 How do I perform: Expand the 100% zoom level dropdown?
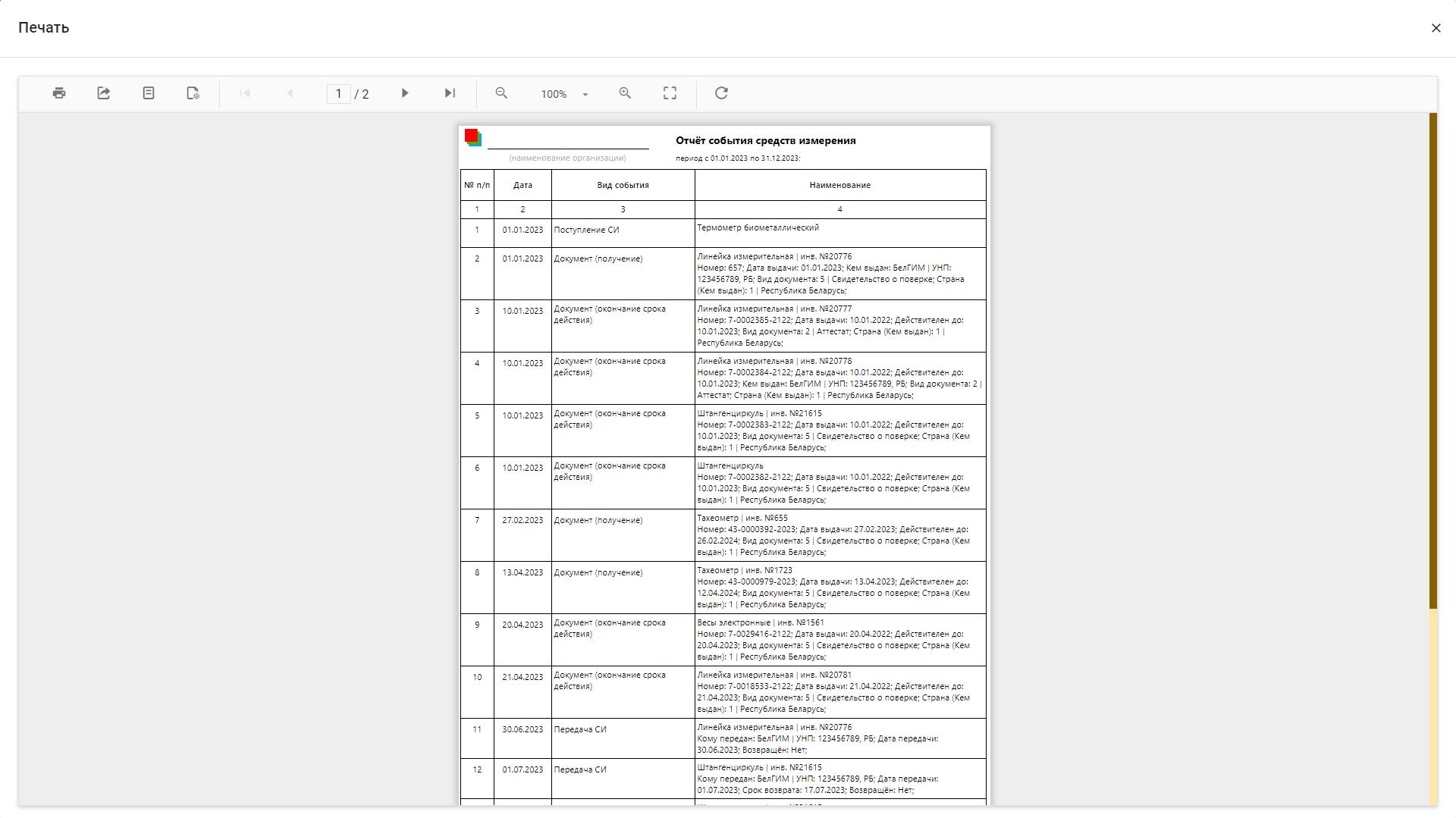[585, 95]
